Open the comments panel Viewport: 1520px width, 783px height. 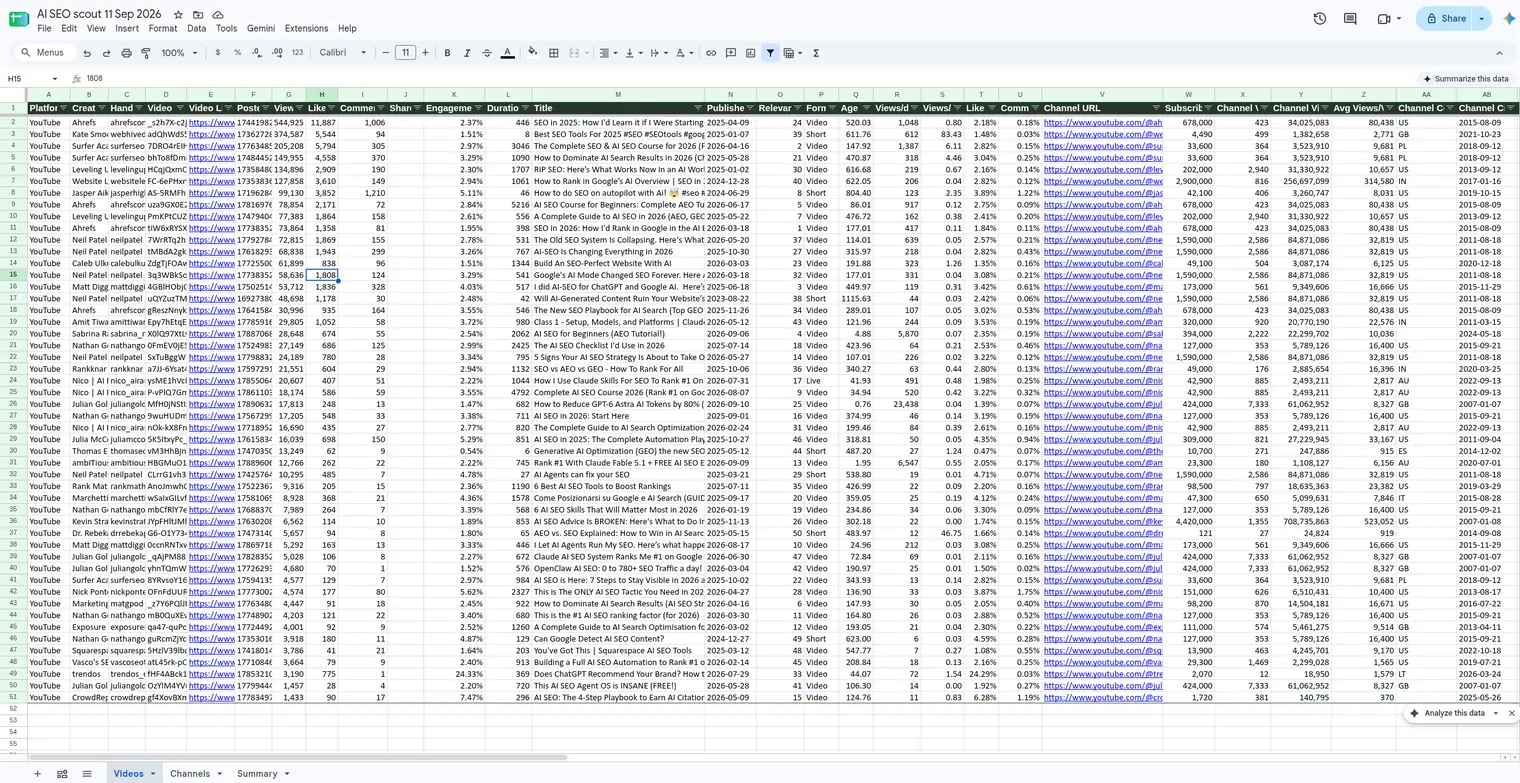[1351, 18]
